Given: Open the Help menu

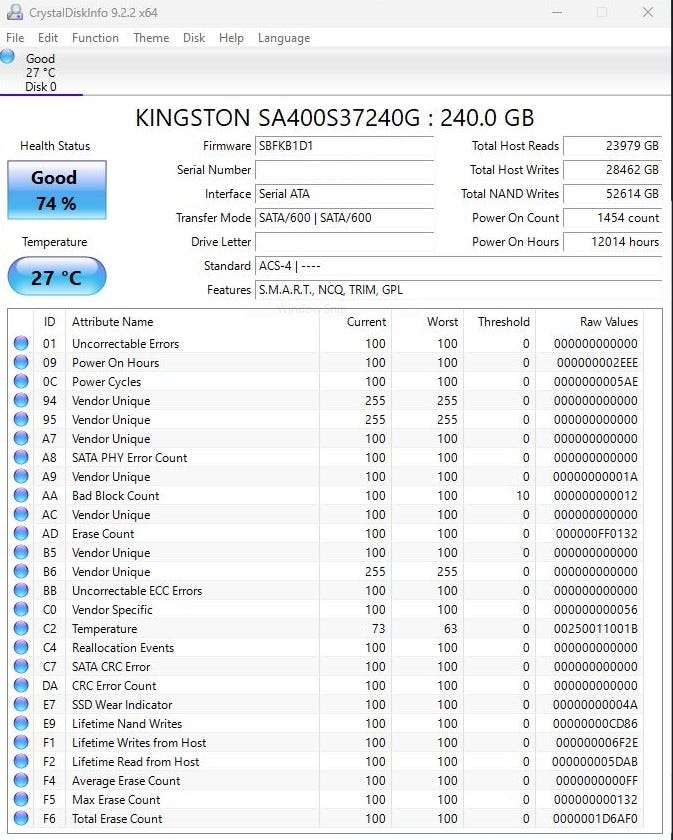Looking at the screenshot, I should tap(231, 38).
